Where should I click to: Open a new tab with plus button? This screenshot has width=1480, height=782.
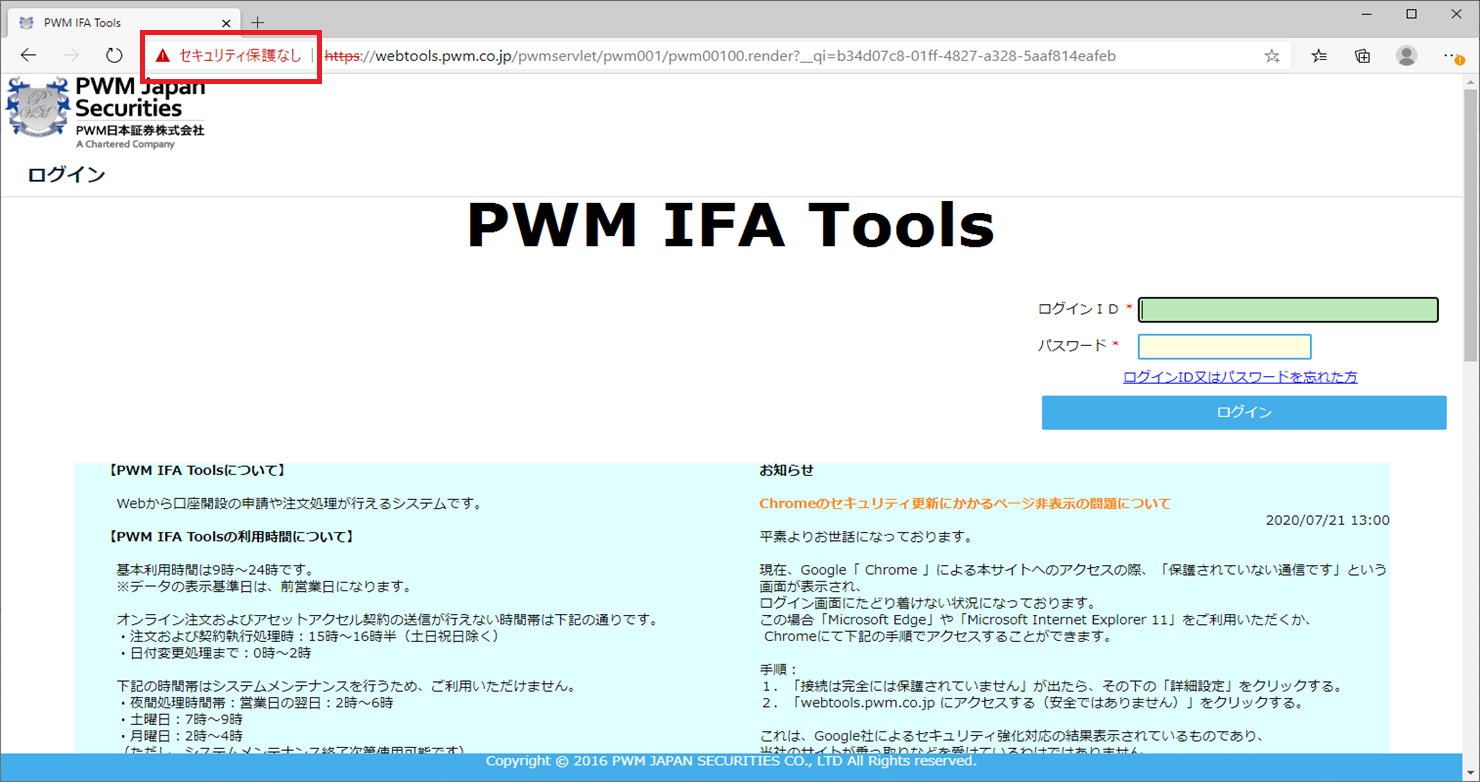(257, 22)
